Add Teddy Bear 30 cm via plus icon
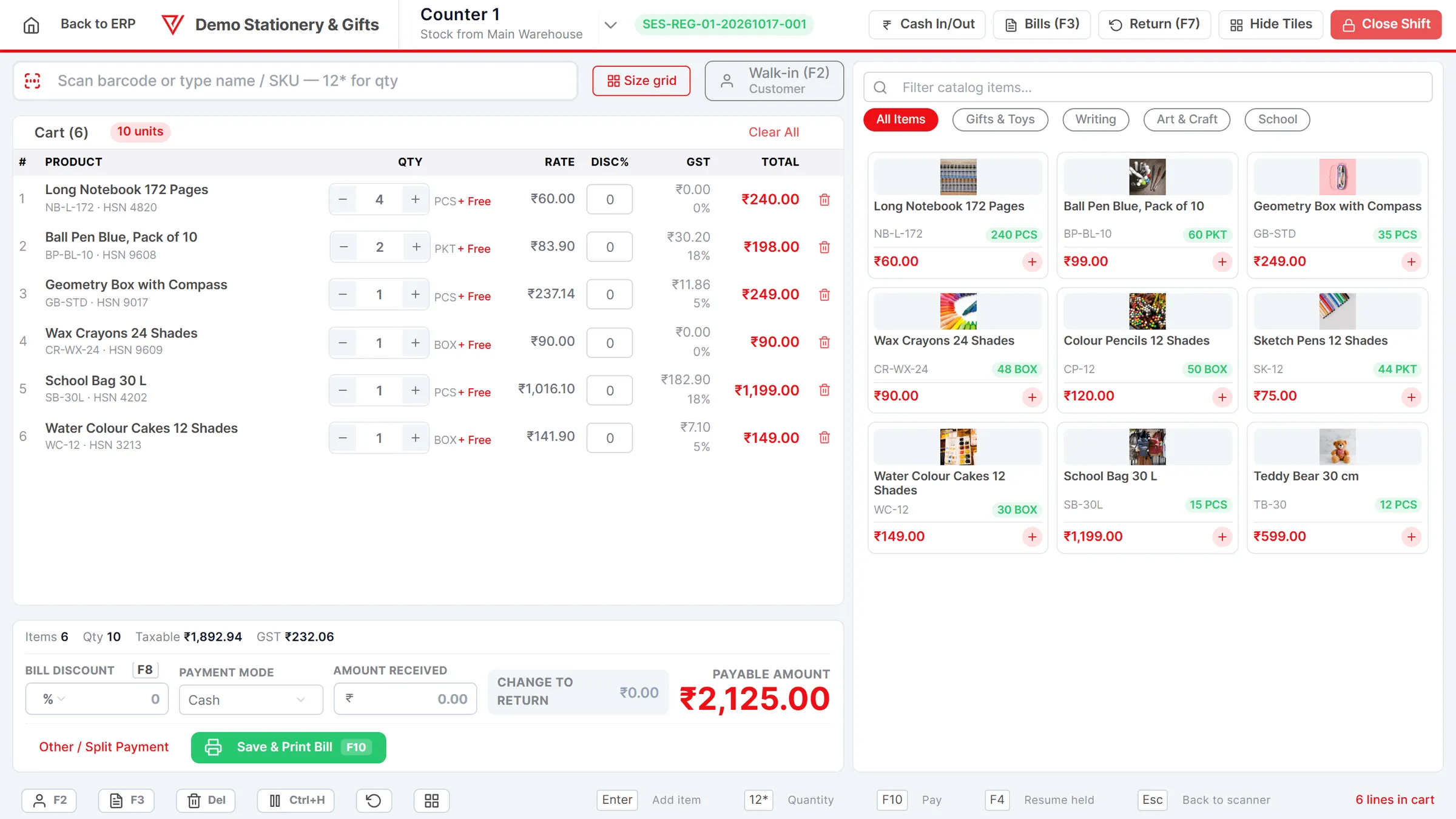1456x819 pixels. pyautogui.click(x=1411, y=537)
